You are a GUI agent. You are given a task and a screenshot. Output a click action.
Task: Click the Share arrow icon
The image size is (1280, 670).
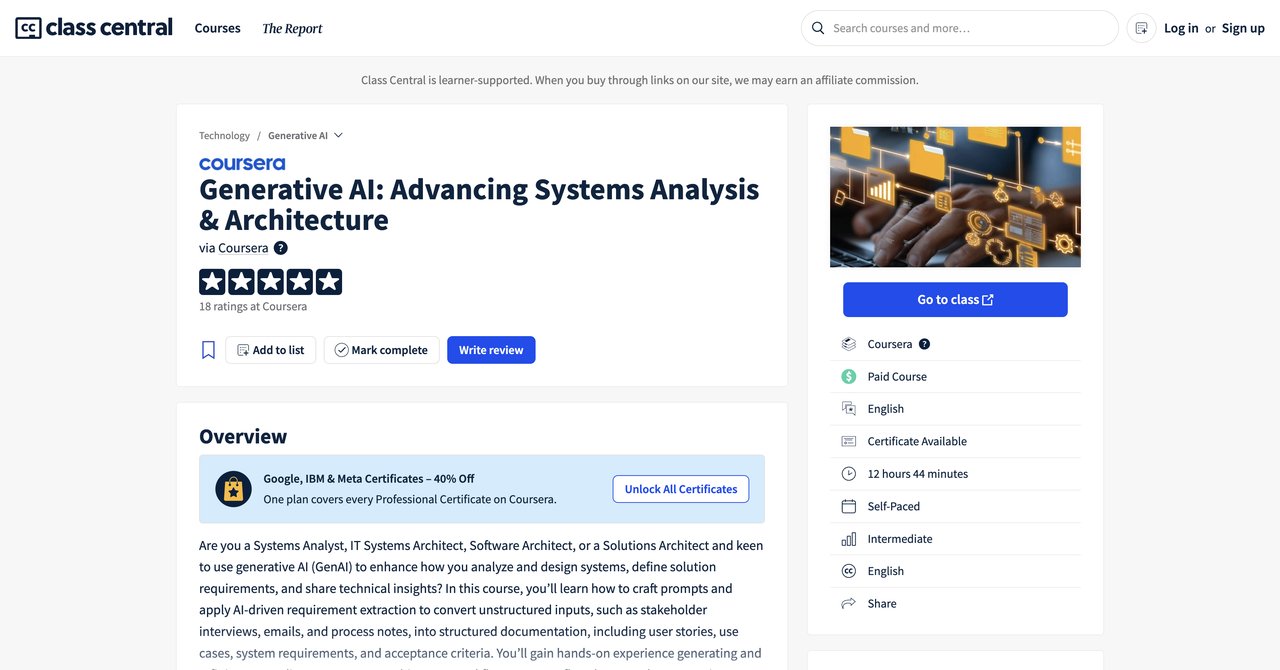pyautogui.click(x=849, y=604)
